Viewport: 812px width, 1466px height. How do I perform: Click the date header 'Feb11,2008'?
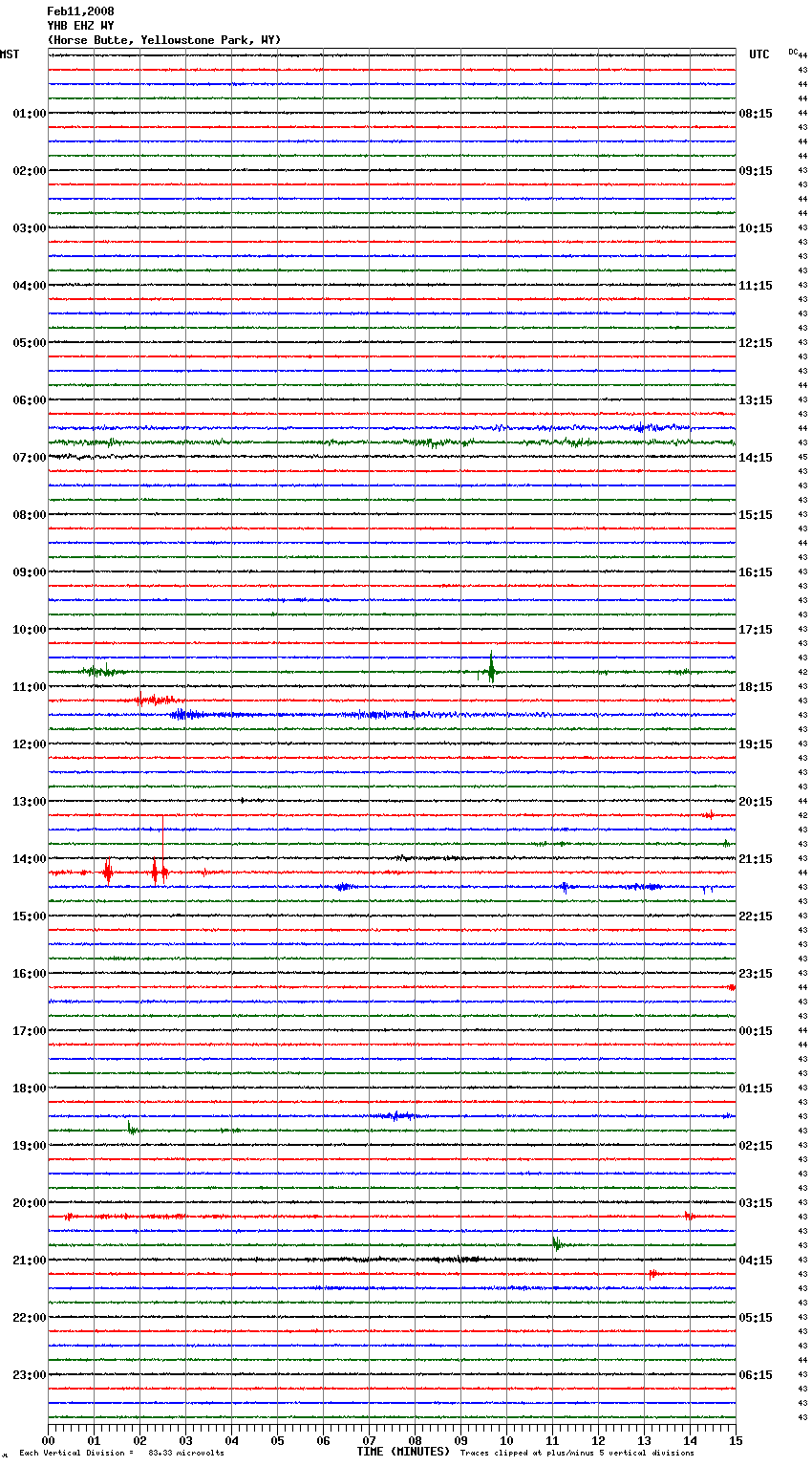pyautogui.click(x=80, y=11)
